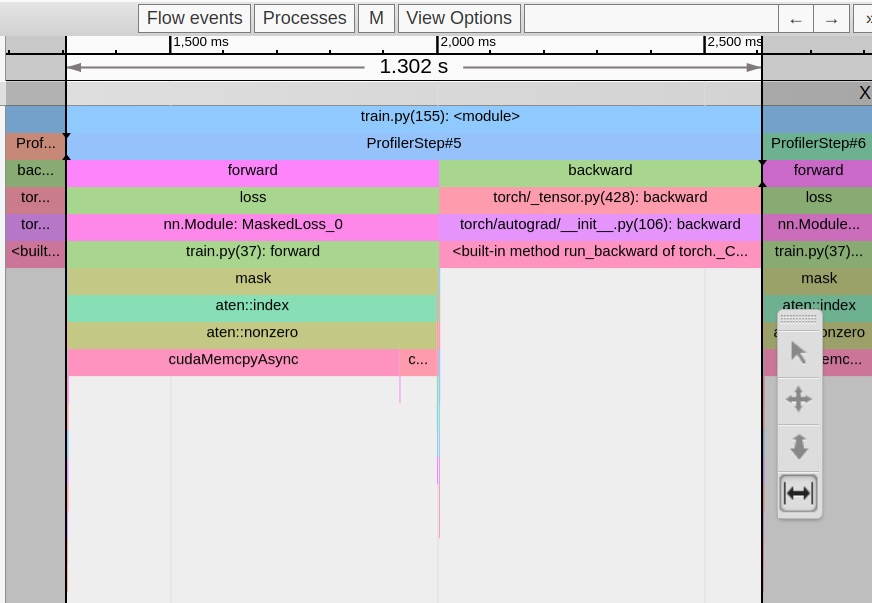The width and height of the screenshot is (872, 603).
Task: Toggle the timing measurement tool
Action: click(x=799, y=493)
